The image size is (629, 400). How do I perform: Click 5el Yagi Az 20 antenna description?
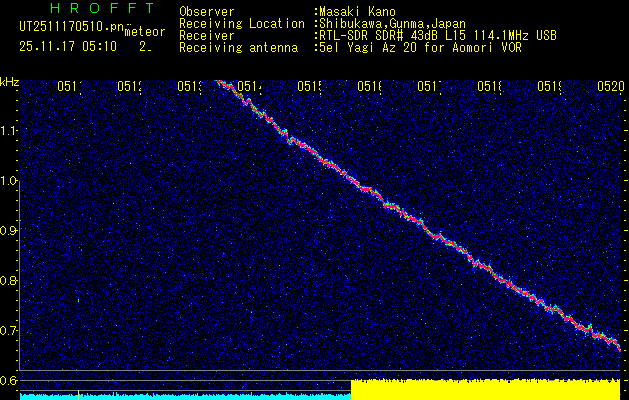(x=420, y=48)
